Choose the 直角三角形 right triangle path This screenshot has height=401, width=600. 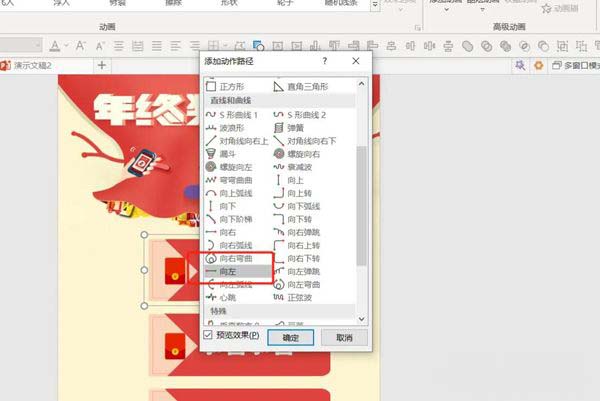coord(301,86)
